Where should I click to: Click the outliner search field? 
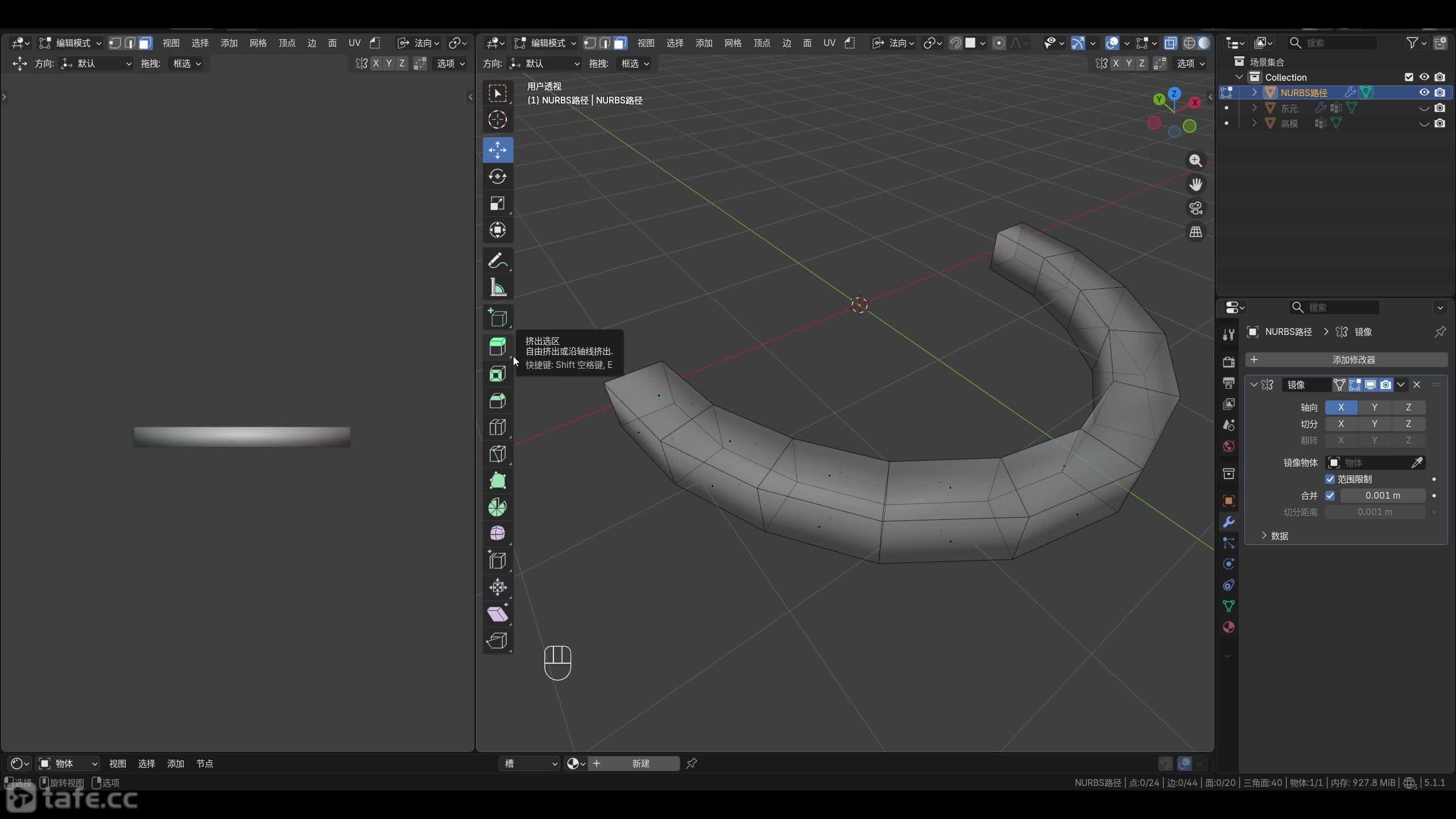tap(1332, 43)
